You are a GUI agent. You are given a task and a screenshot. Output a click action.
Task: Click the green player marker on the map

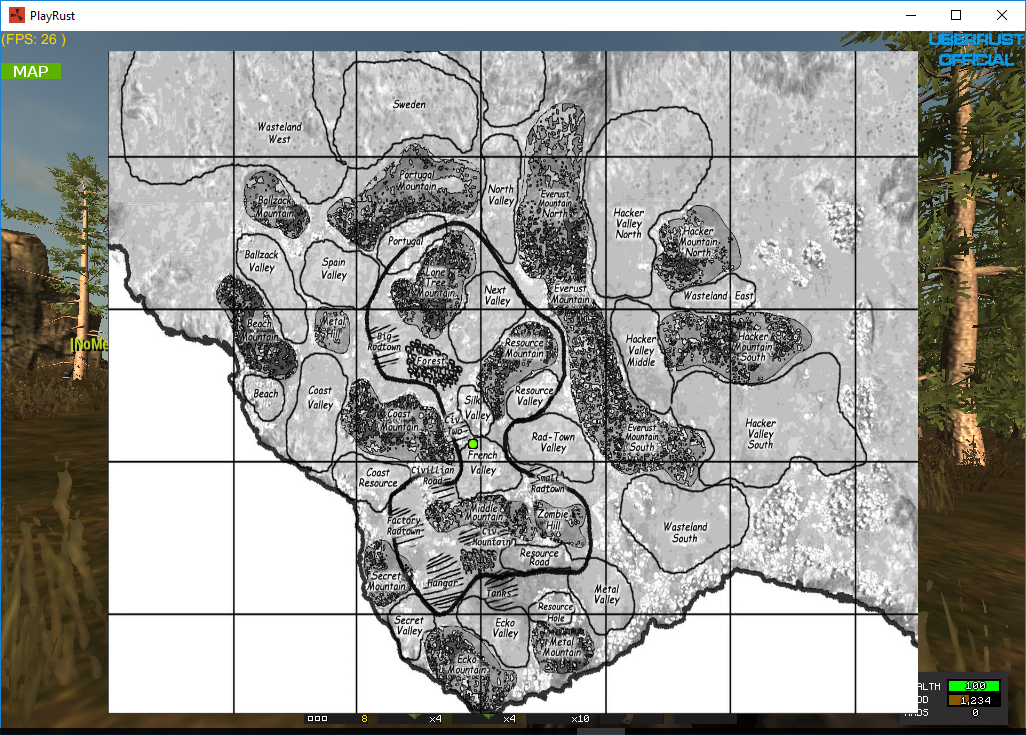point(473,443)
